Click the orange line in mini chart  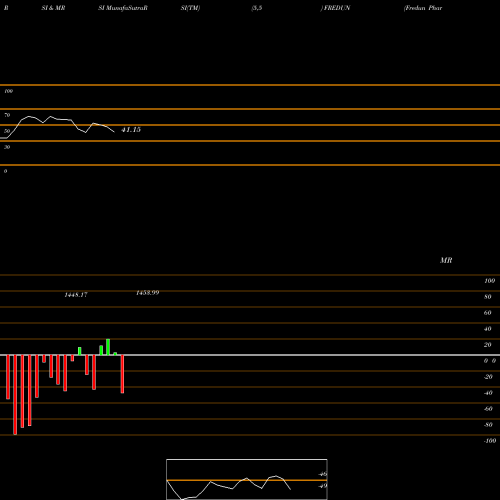click(247, 480)
